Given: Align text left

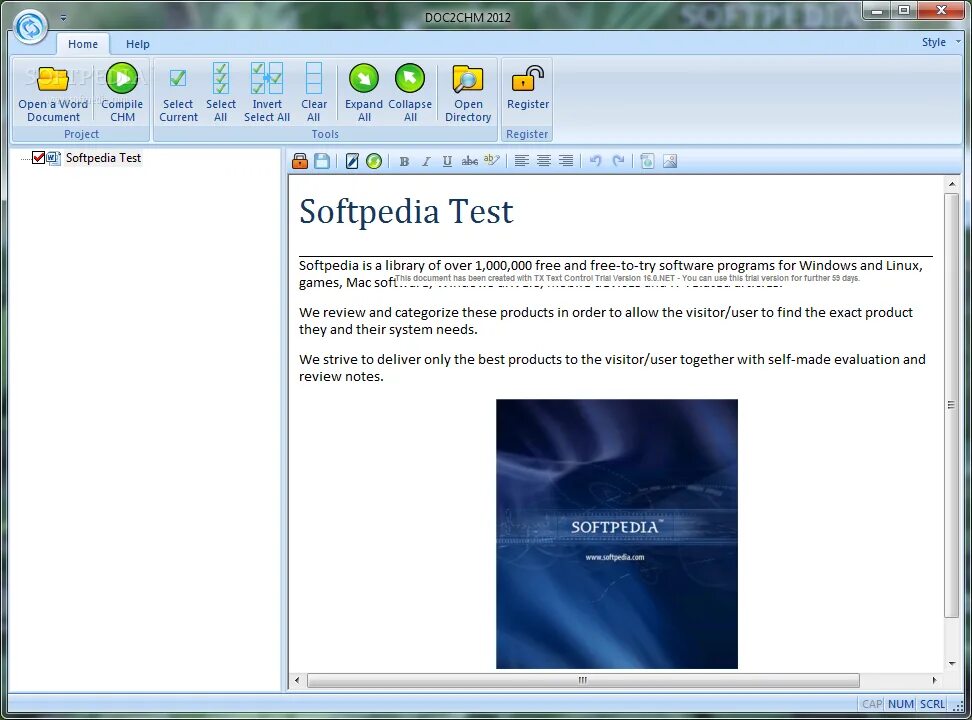Looking at the screenshot, I should click(522, 161).
